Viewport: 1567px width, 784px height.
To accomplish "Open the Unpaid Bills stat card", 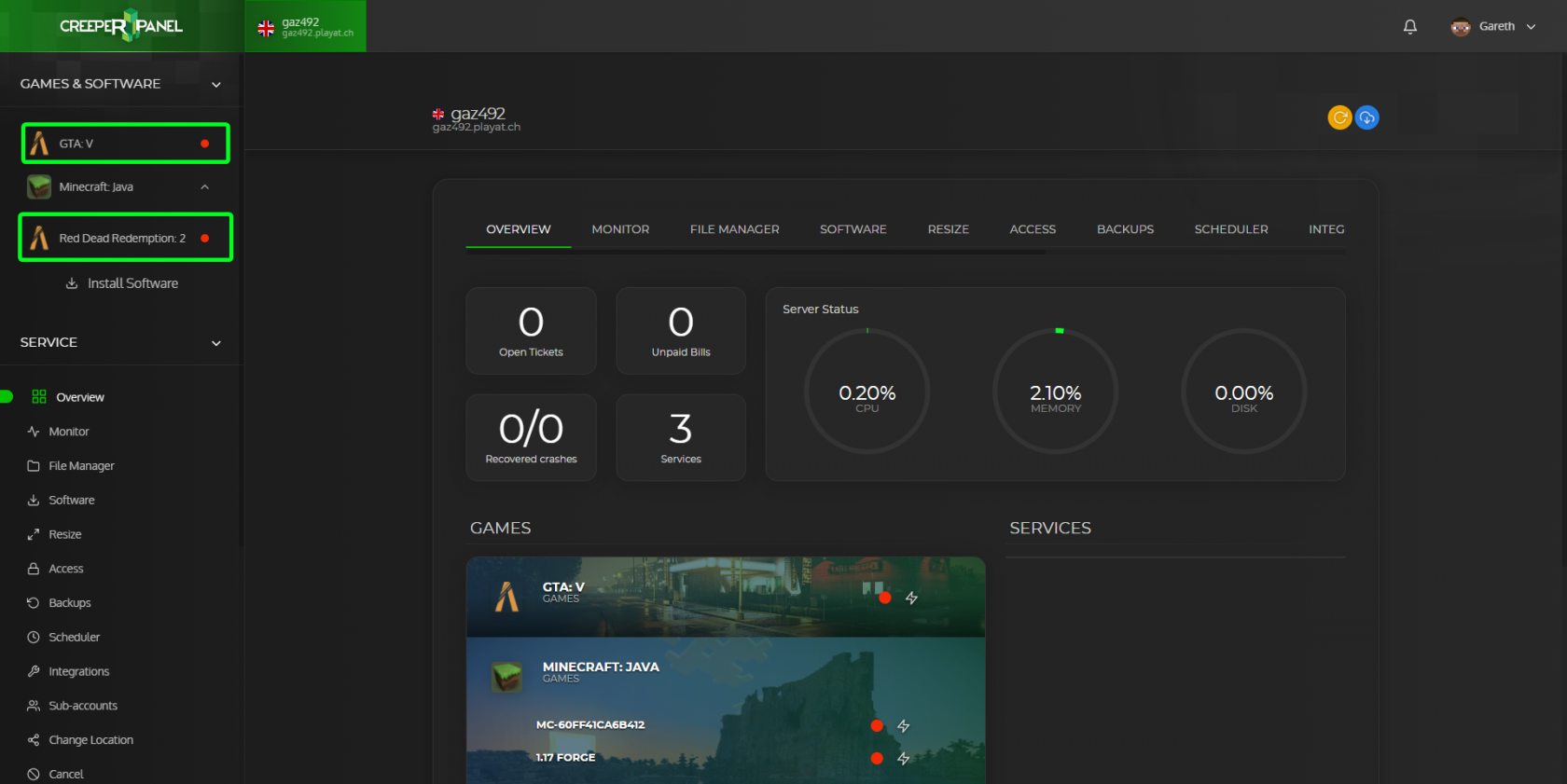I will [x=681, y=331].
